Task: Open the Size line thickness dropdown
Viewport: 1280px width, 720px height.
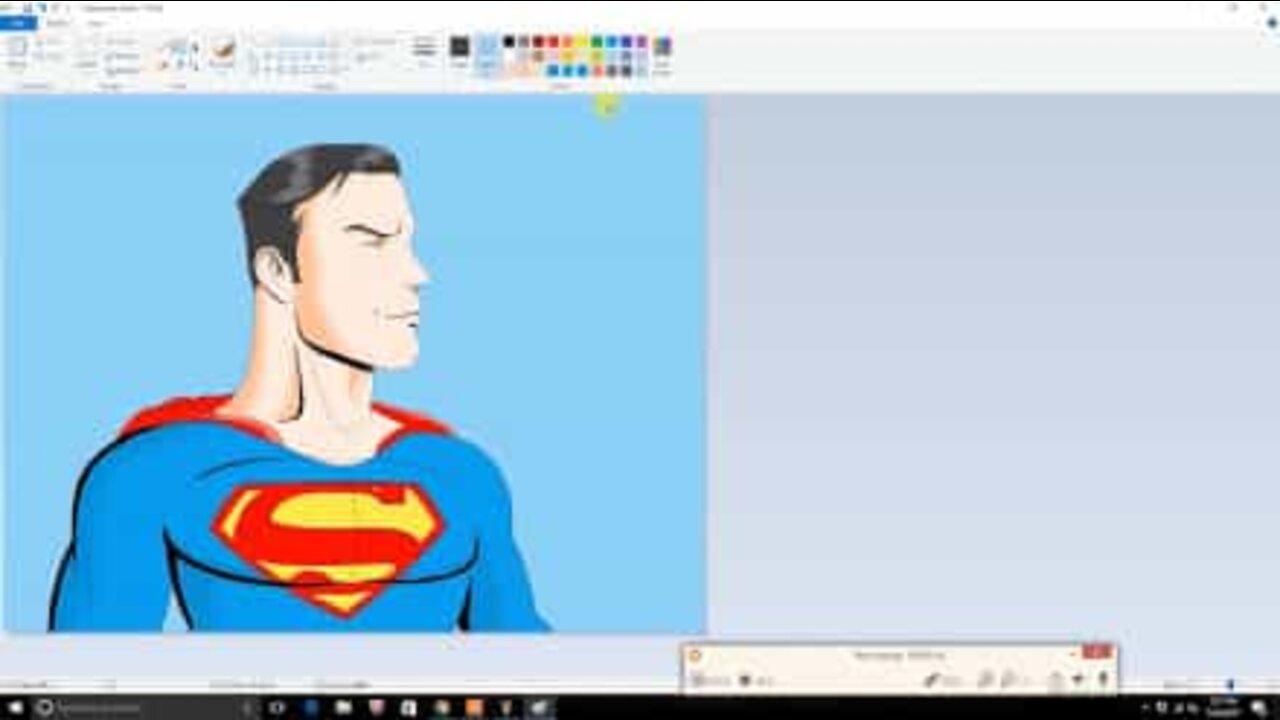Action: [424, 52]
